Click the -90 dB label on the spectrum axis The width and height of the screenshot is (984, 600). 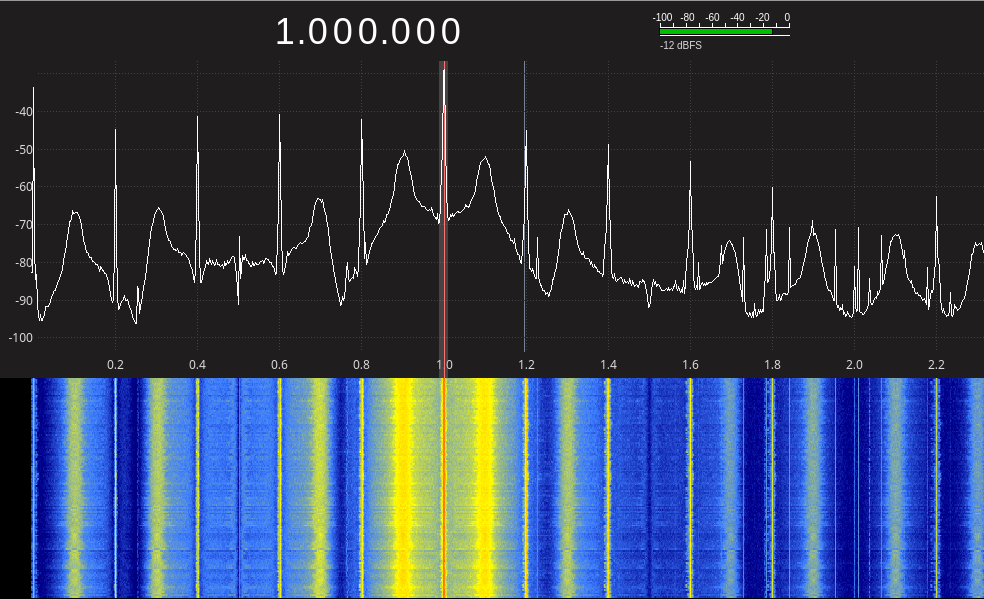(x=24, y=300)
